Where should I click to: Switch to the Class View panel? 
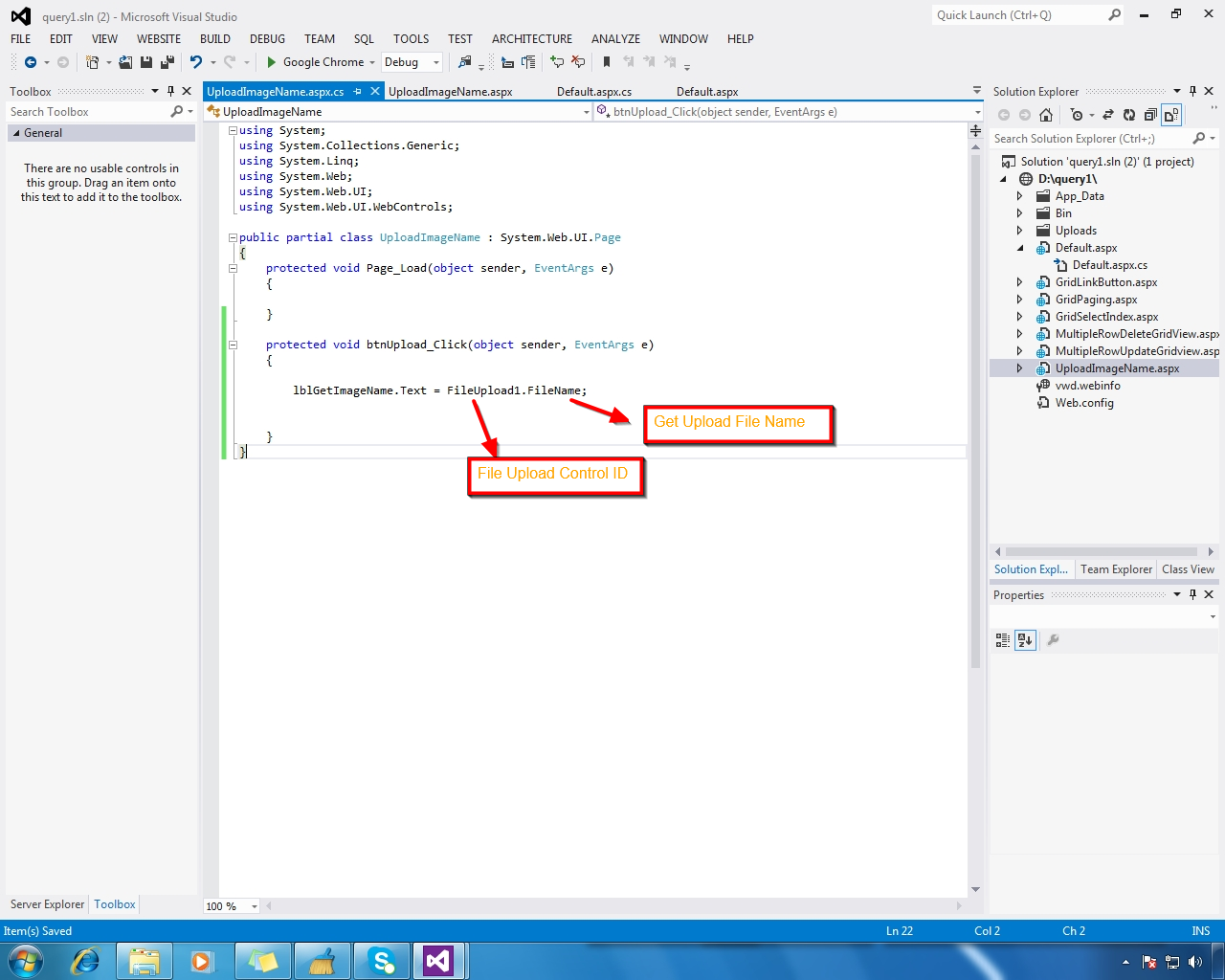[1188, 569]
